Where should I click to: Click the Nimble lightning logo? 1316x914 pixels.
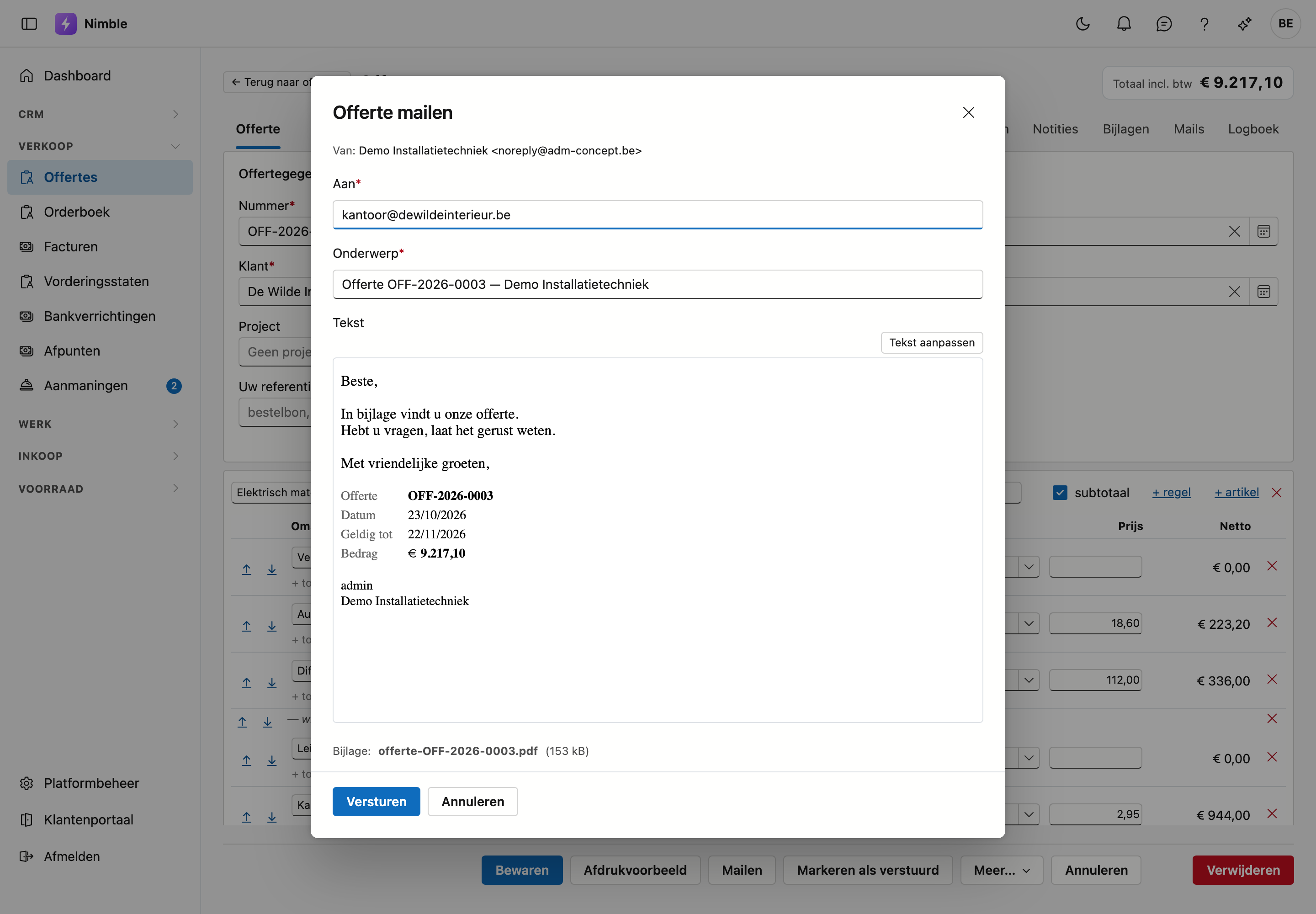click(65, 23)
